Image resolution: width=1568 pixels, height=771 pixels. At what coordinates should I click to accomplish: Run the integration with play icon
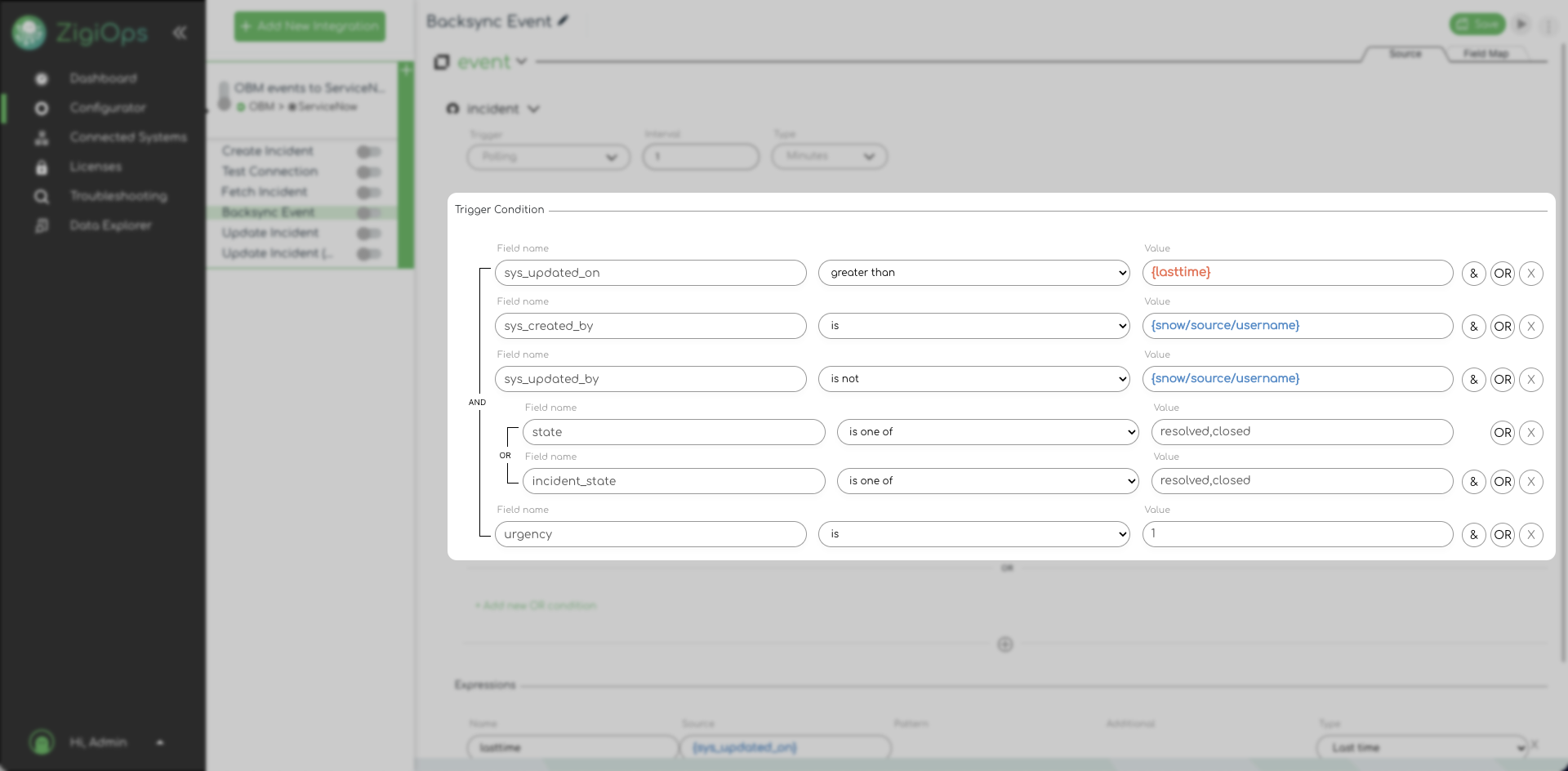pos(1521,25)
